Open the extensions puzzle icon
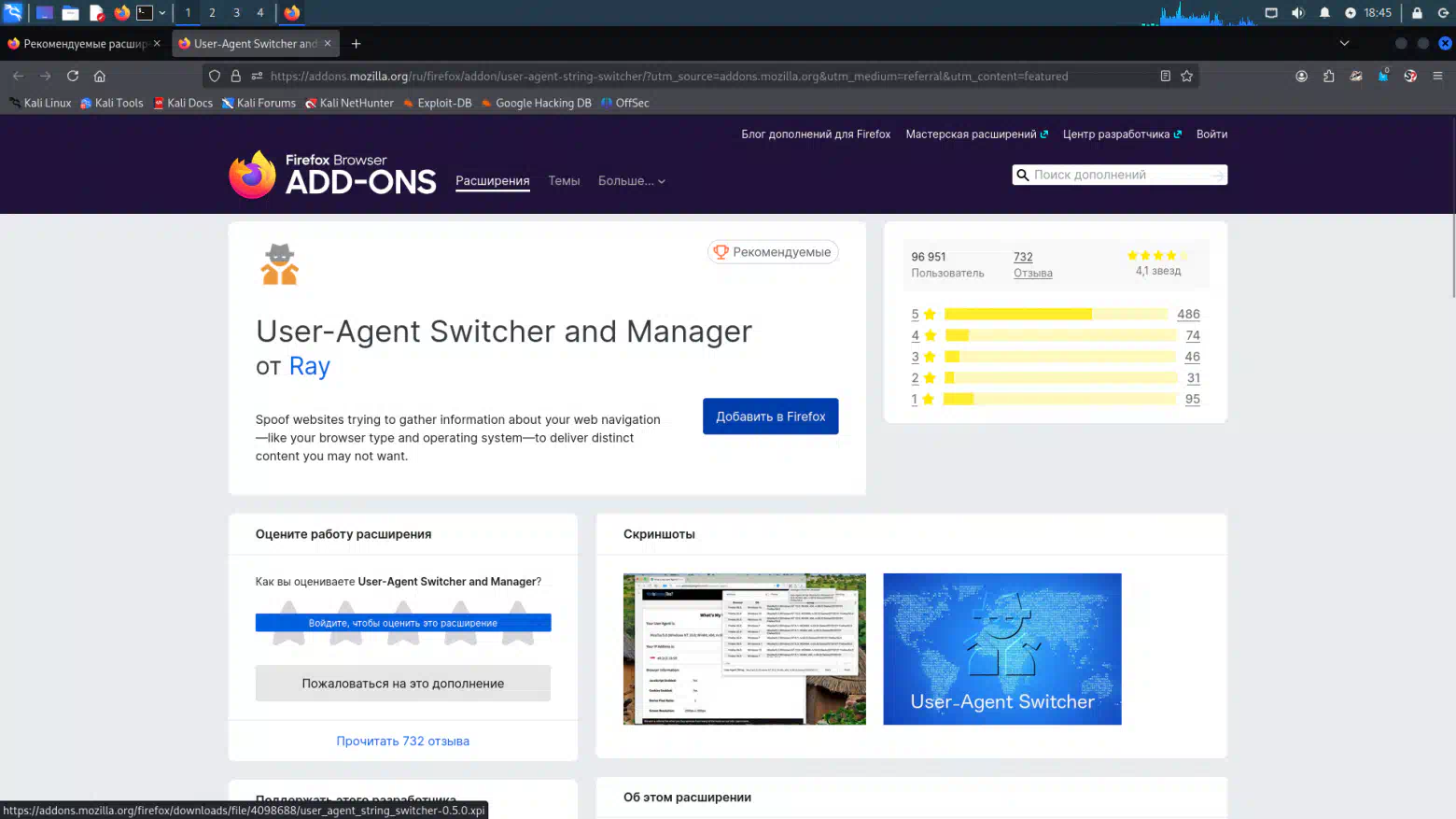This screenshot has width=1456, height=819. [x=1328, y=77]
